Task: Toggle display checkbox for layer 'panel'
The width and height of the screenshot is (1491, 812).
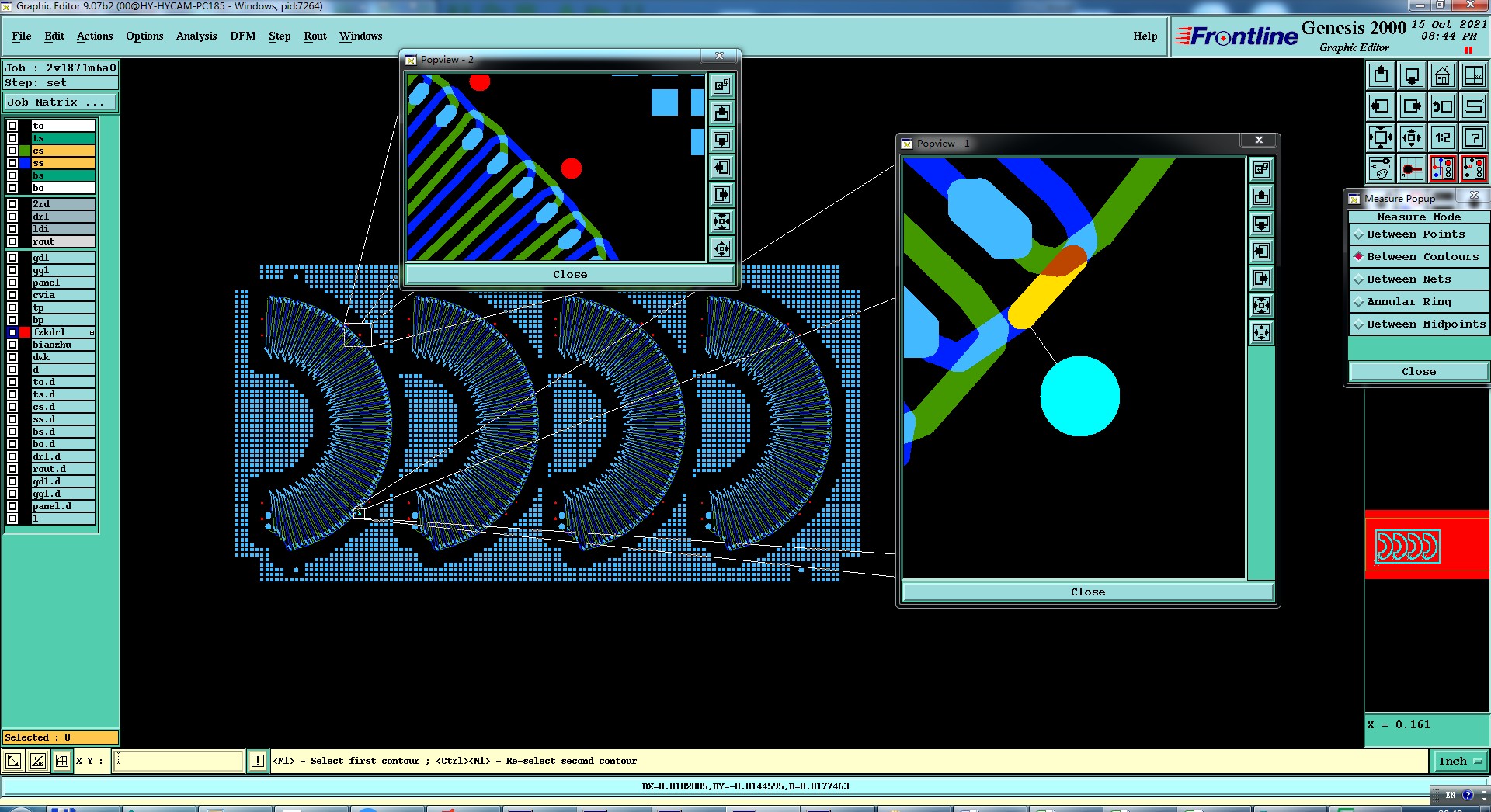Action: point(12,283)
